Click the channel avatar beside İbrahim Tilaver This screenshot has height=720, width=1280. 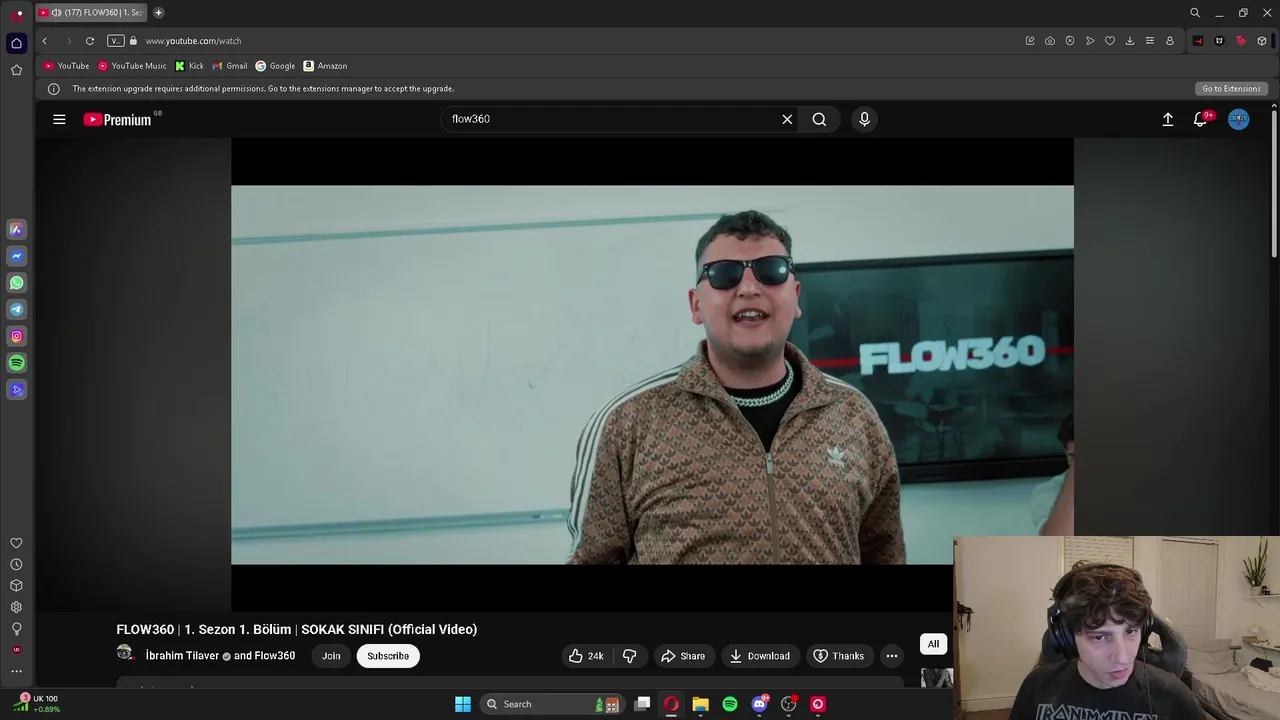(125, 653)
